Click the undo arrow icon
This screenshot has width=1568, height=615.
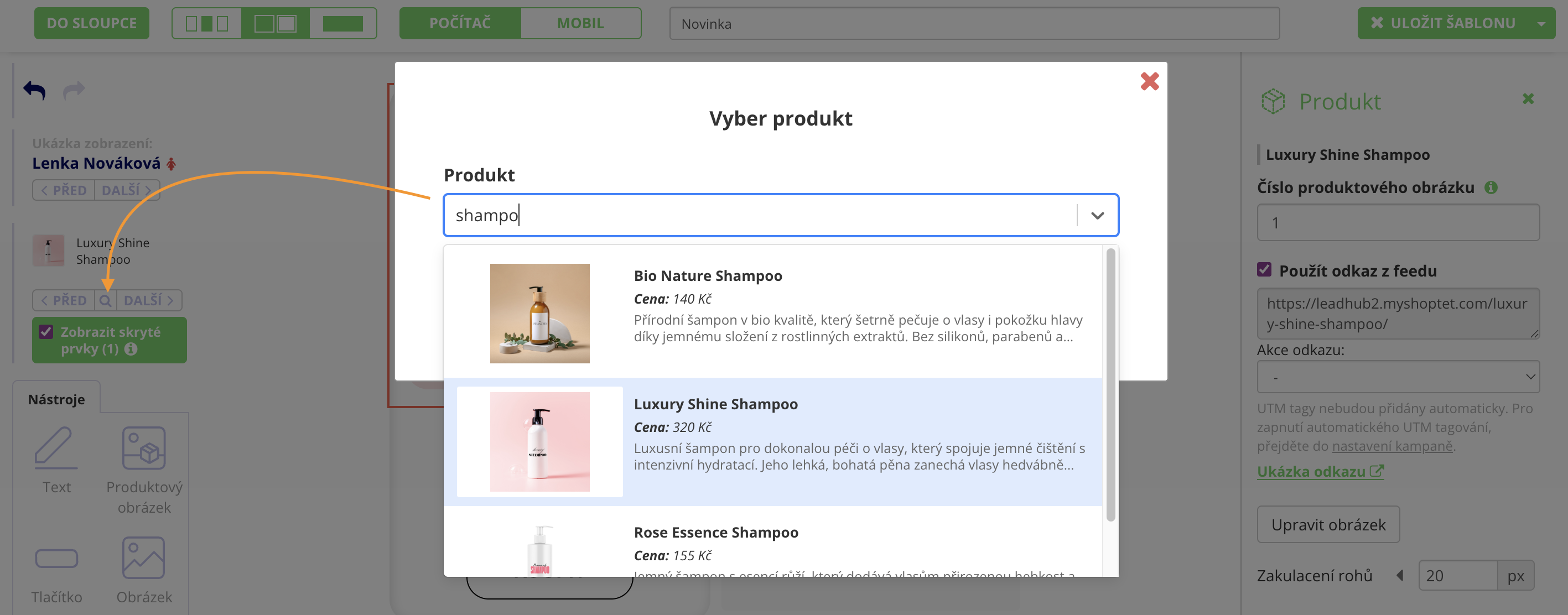click(x=35, y=91)
